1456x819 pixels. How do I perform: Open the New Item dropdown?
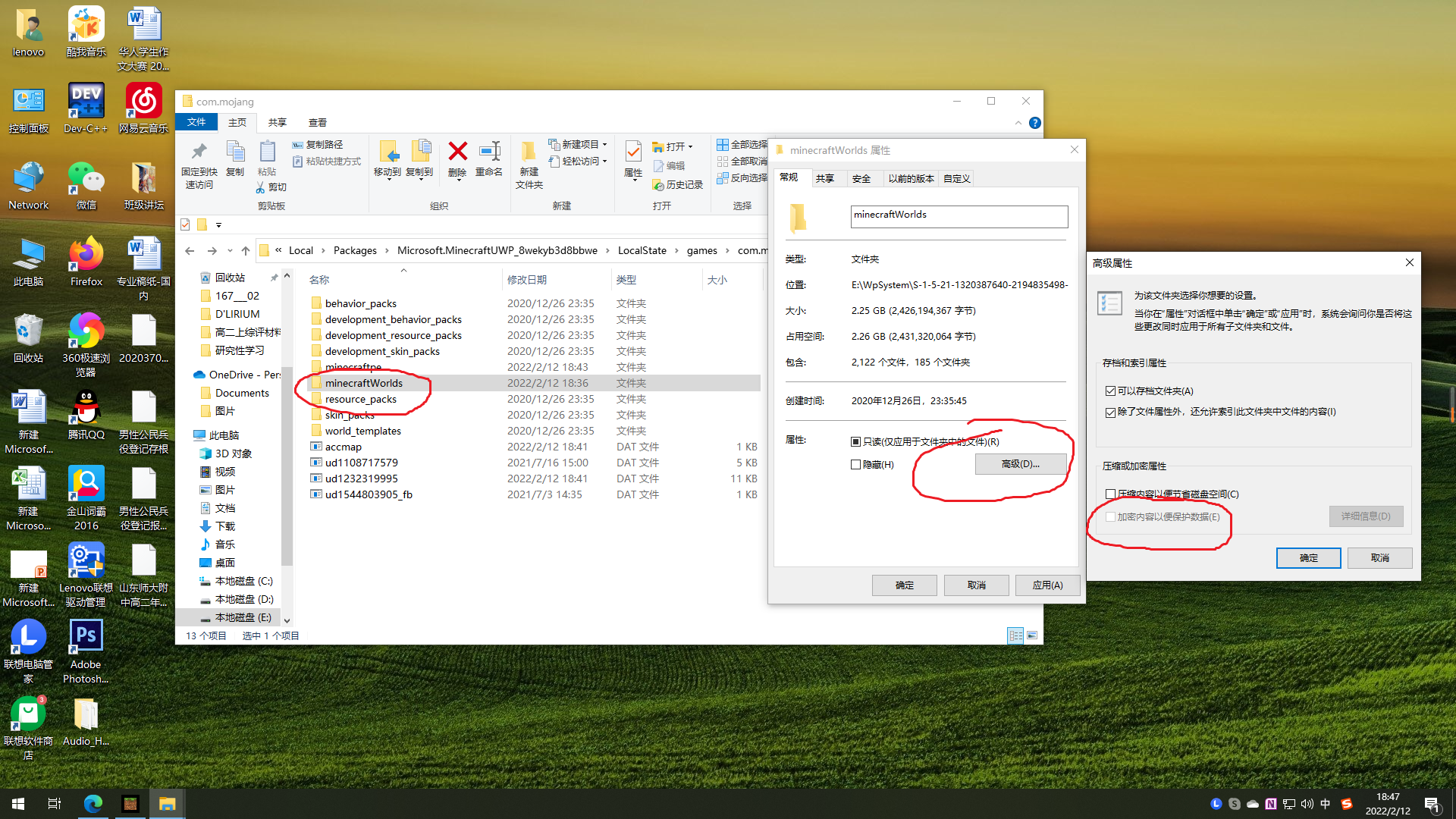point(581,144)
